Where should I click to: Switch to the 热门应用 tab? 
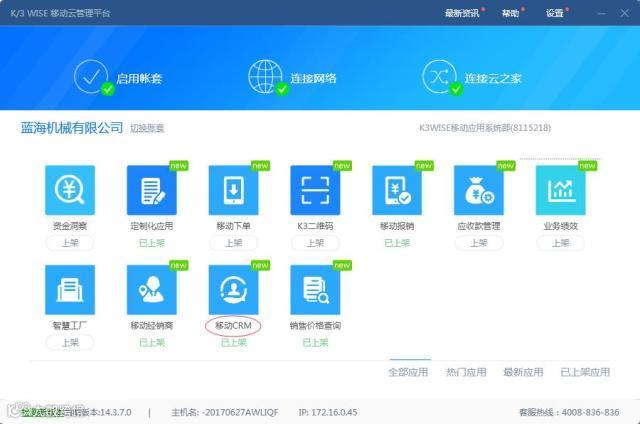pos(466,372)
